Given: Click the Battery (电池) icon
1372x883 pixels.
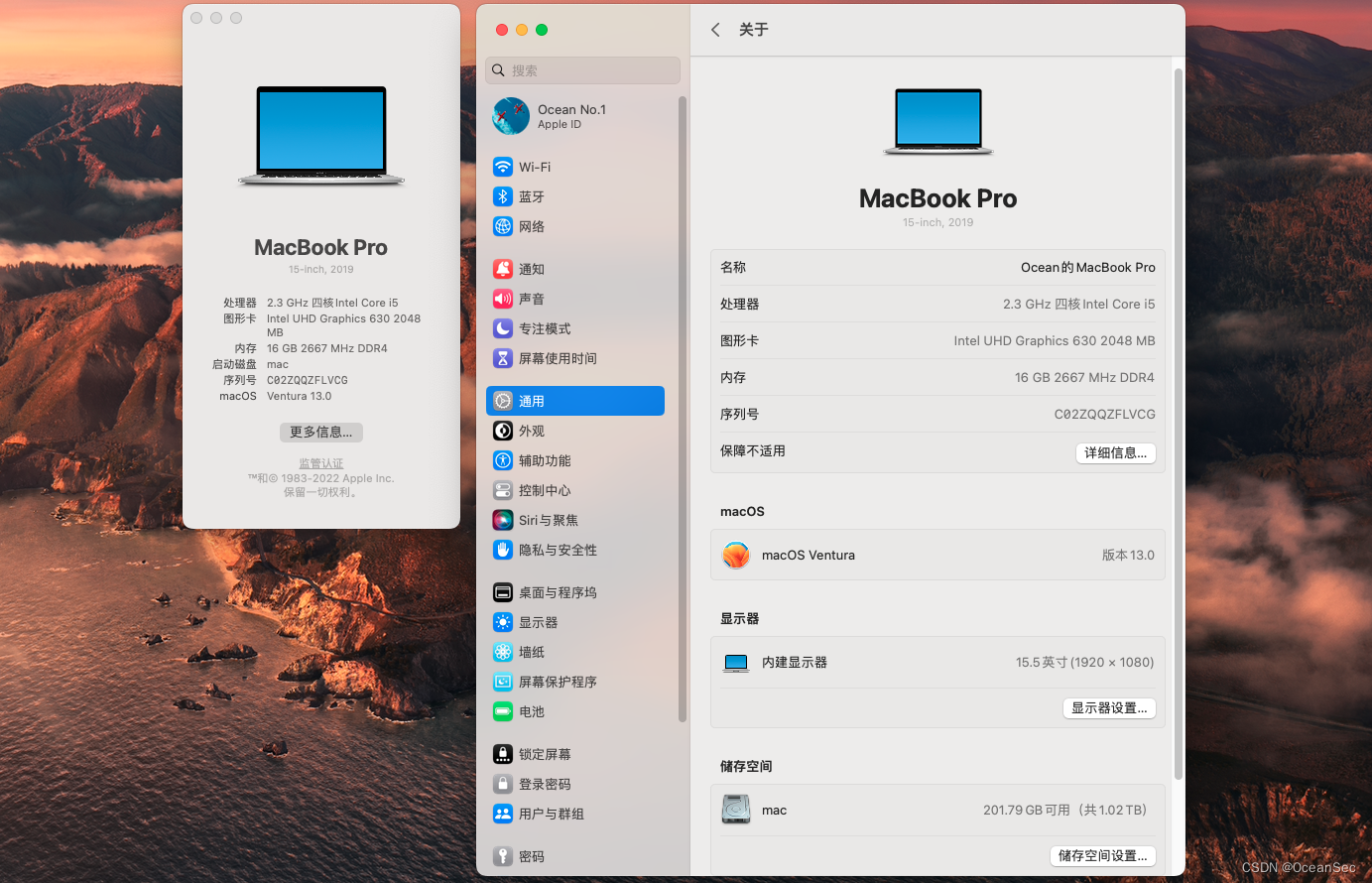Looking at the screenshot, I should [x=503, y=711].
